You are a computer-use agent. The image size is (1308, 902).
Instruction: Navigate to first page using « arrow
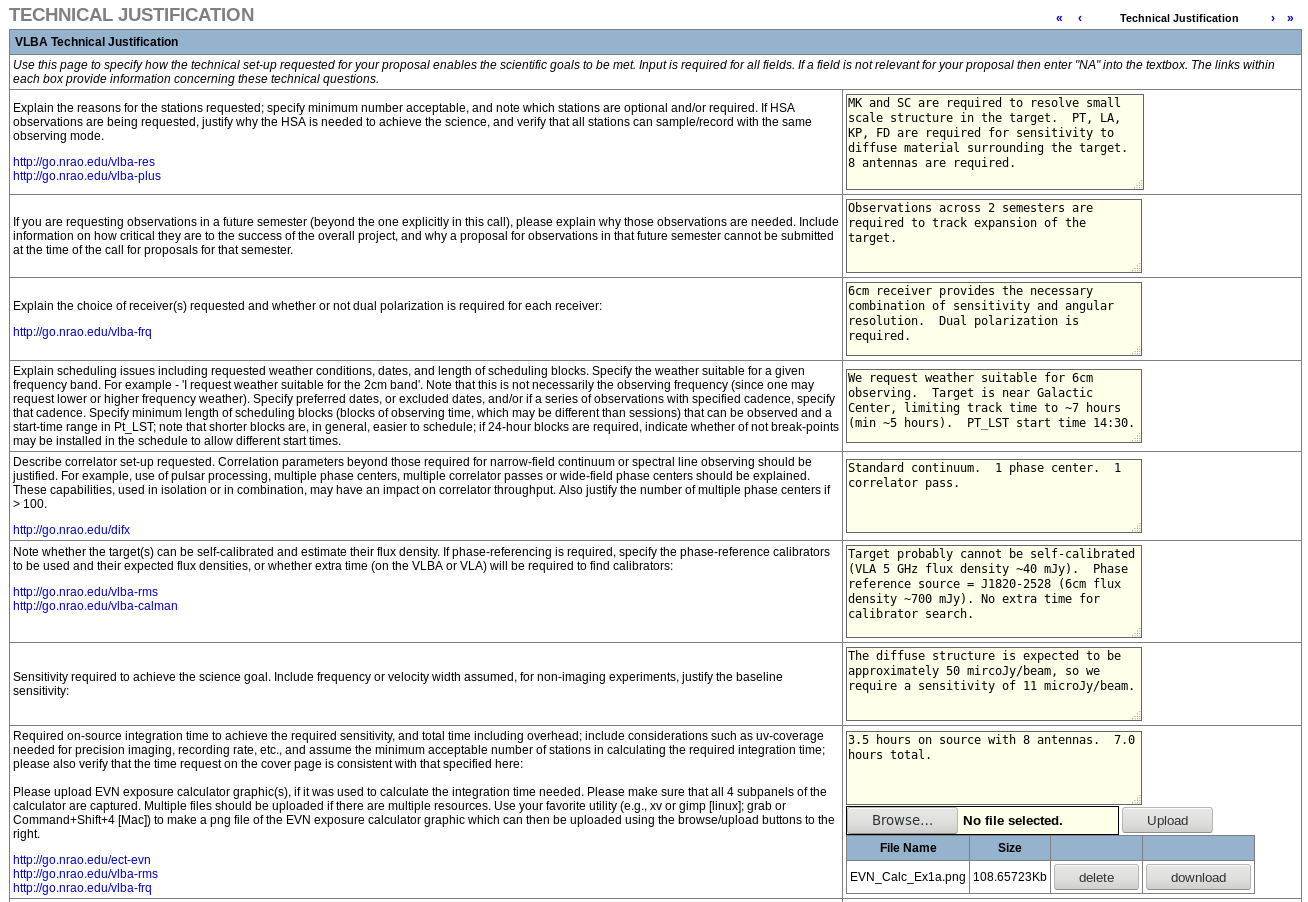pyautogui.click(x=1059, y=17)
